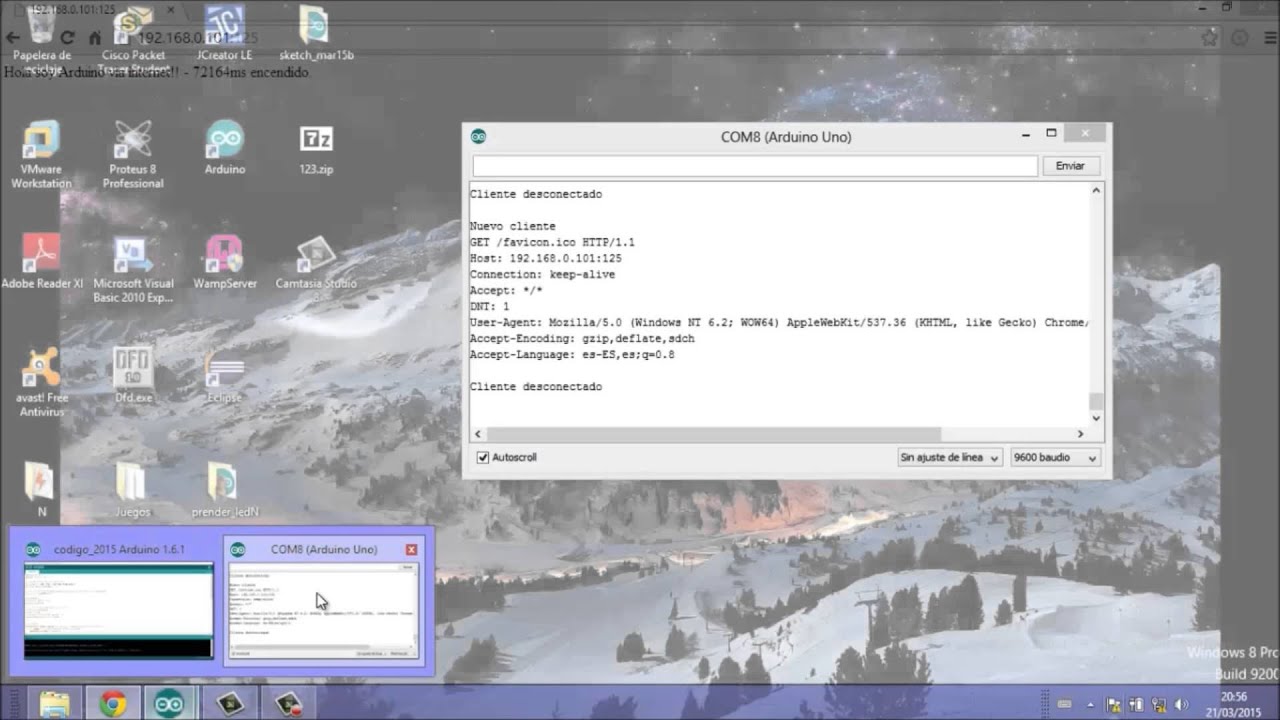Click the 'DNT: 1' output line
Screen dimensions: 1280x720
(x=490, y=306)
